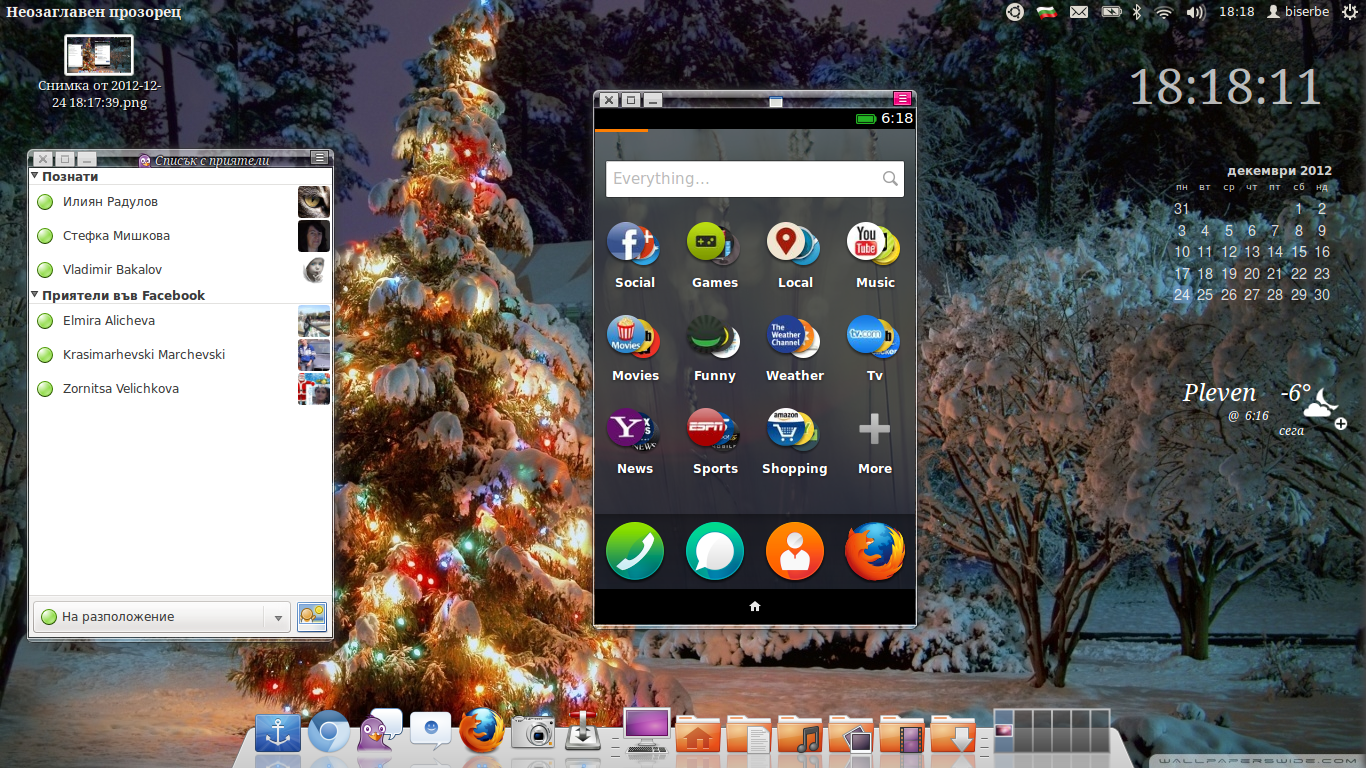This screenshot has height=768, width=1366.
Task: Switch to the first workspace thumbnail in the dock
Action: (x=1003, y=731)
